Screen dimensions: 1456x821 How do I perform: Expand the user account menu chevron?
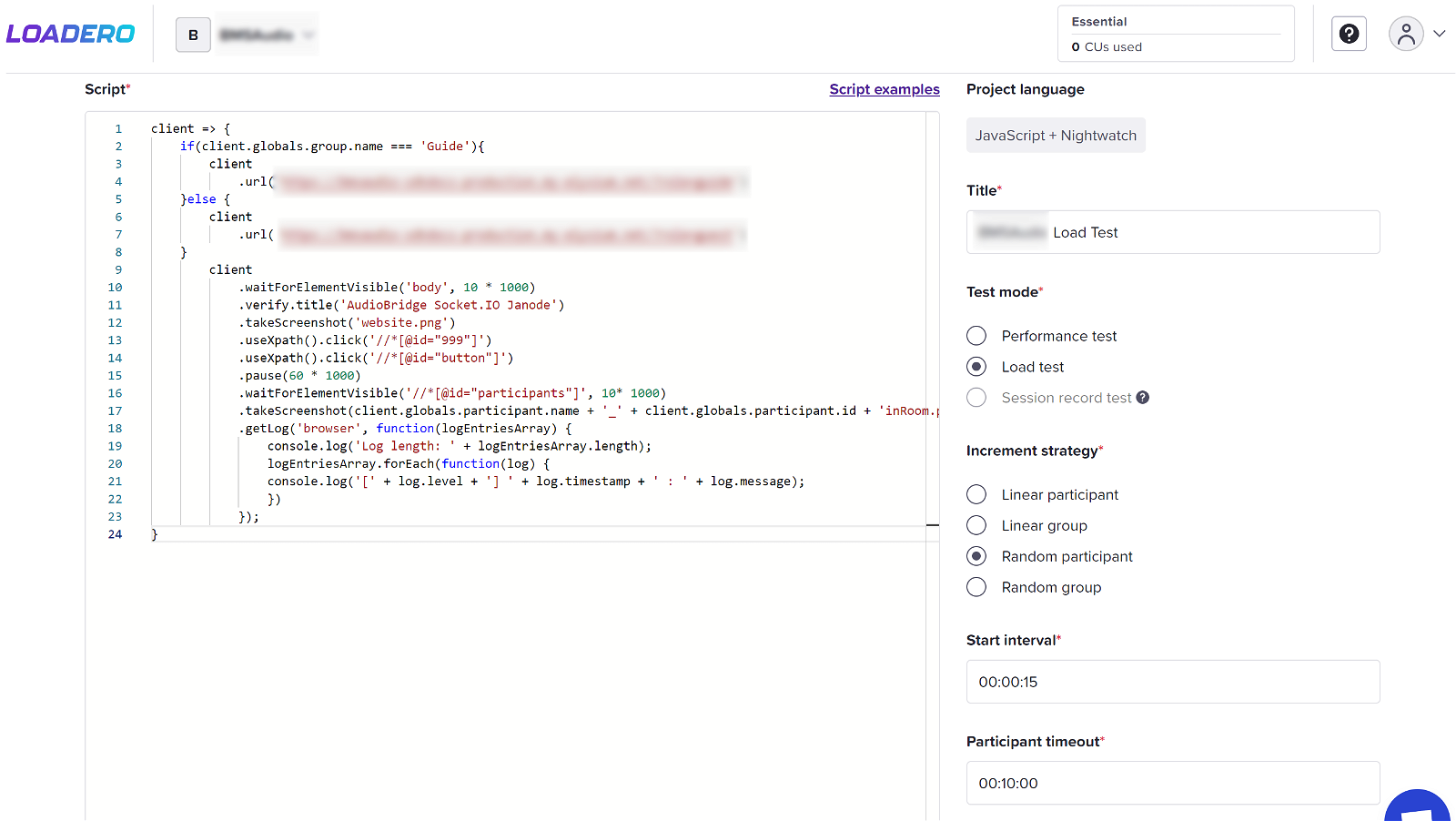[1440, 35]
